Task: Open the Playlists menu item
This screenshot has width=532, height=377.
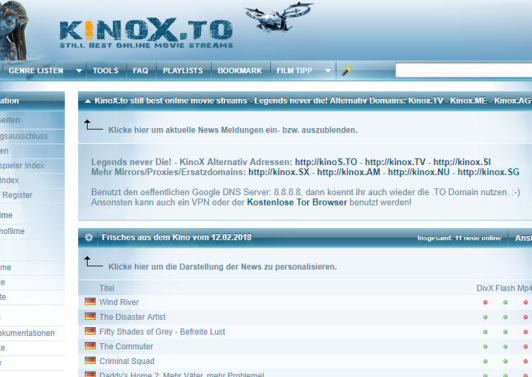Action: tap(183, 71)
